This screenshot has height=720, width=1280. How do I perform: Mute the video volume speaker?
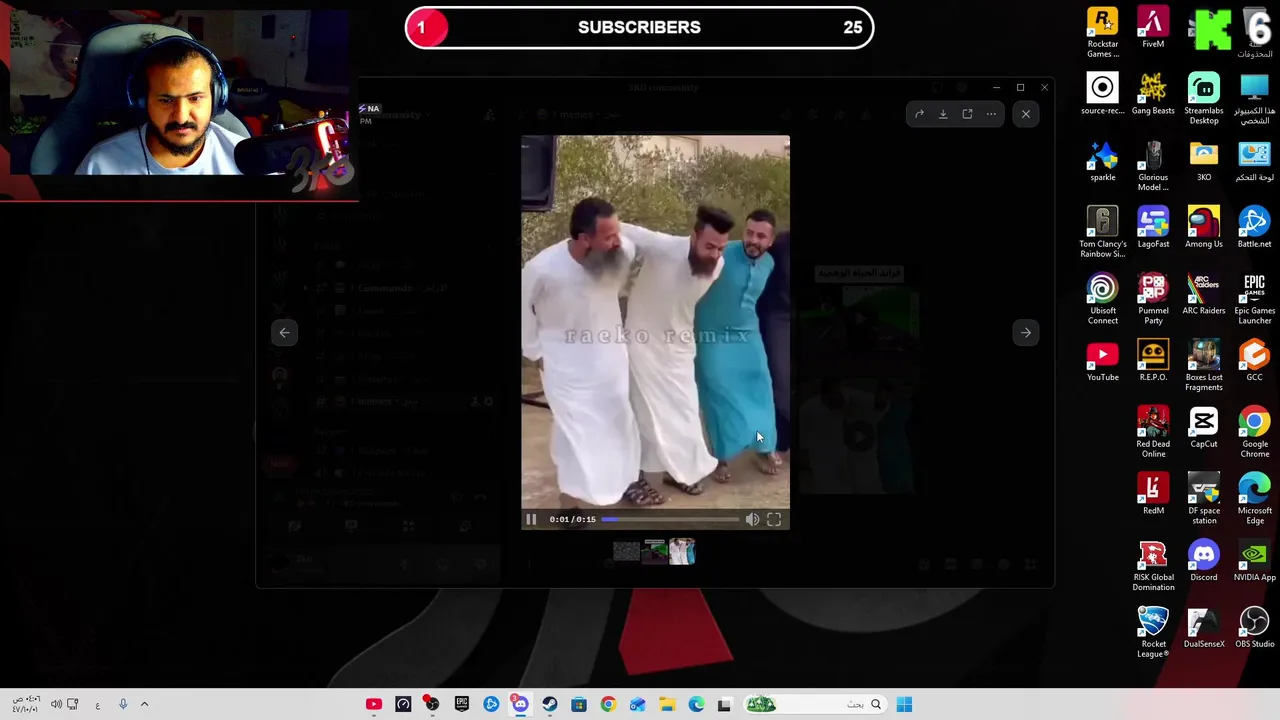point(752,519)
